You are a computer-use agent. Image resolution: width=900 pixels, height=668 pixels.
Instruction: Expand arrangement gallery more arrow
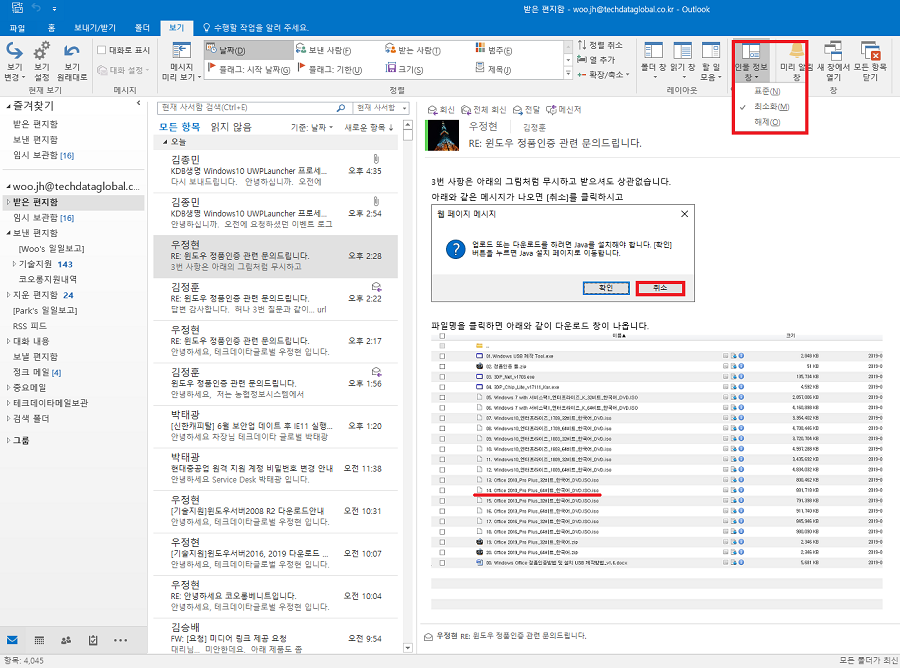pos(568,73)
